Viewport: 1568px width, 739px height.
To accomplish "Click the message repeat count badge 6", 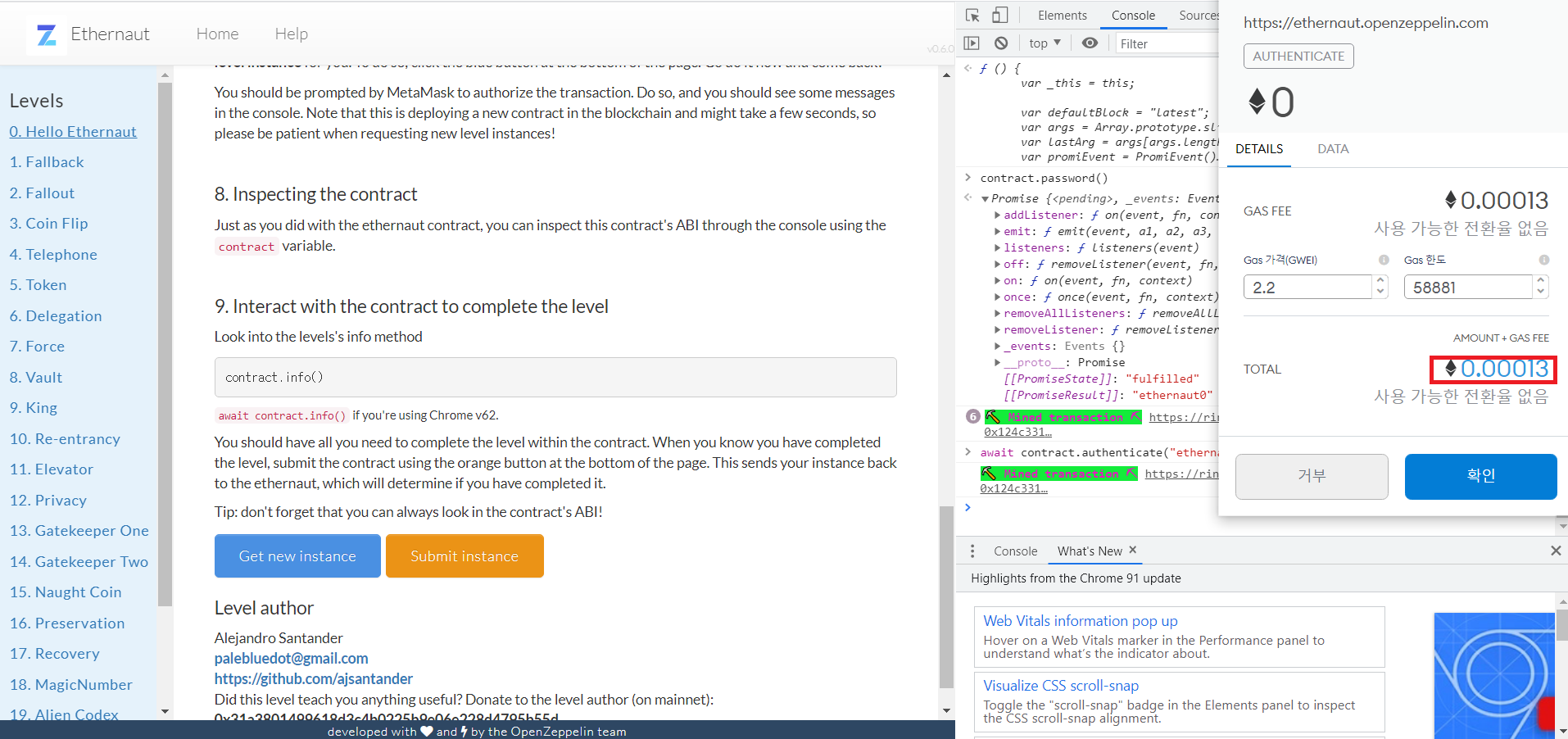I will click(x=972, y=416).
